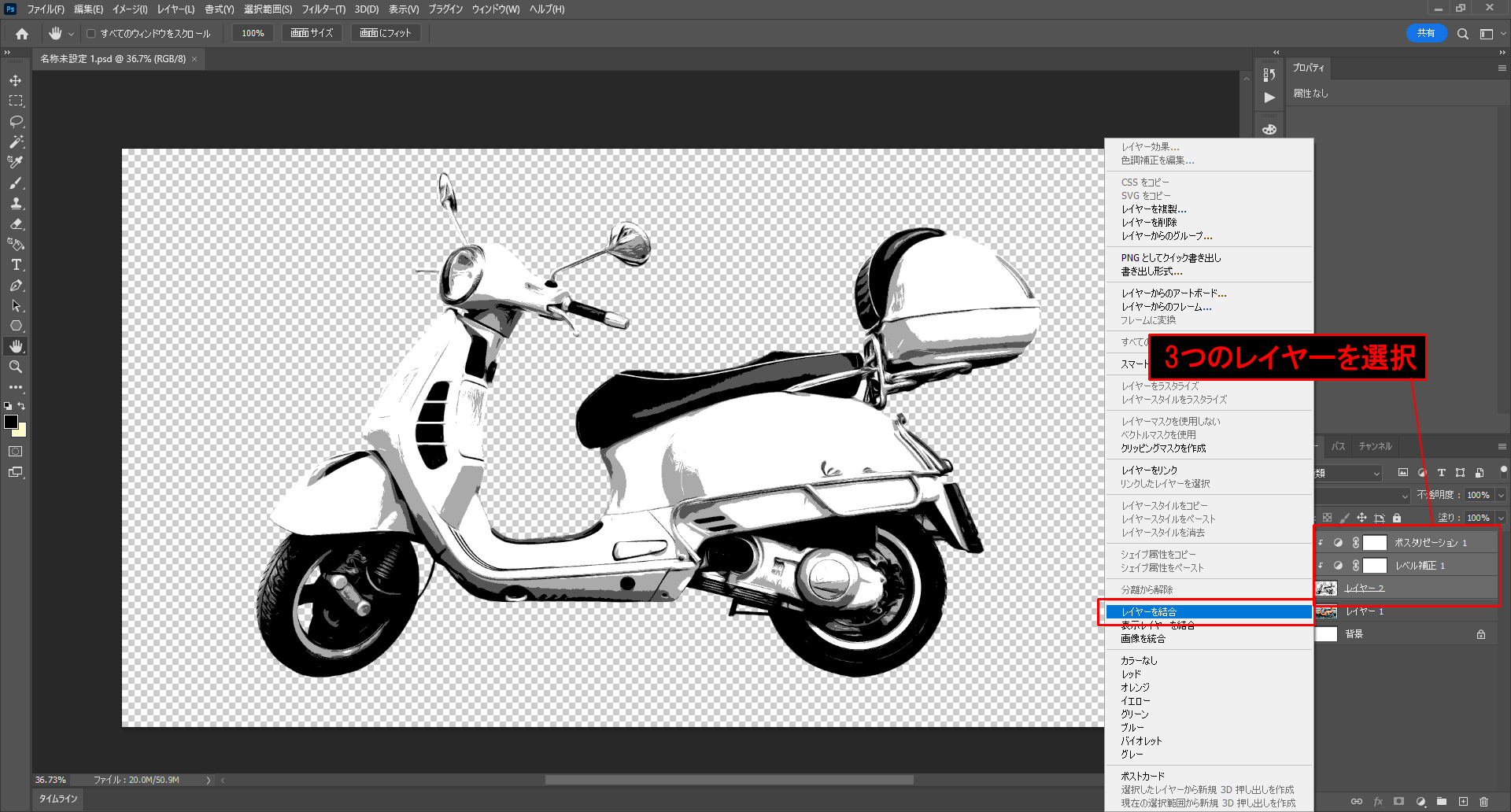This screenshot has height=812, width=1511.
Task: Open the 塗り fill dropdown arrow
Action: pyautogui.click(x=1501, y=518)
